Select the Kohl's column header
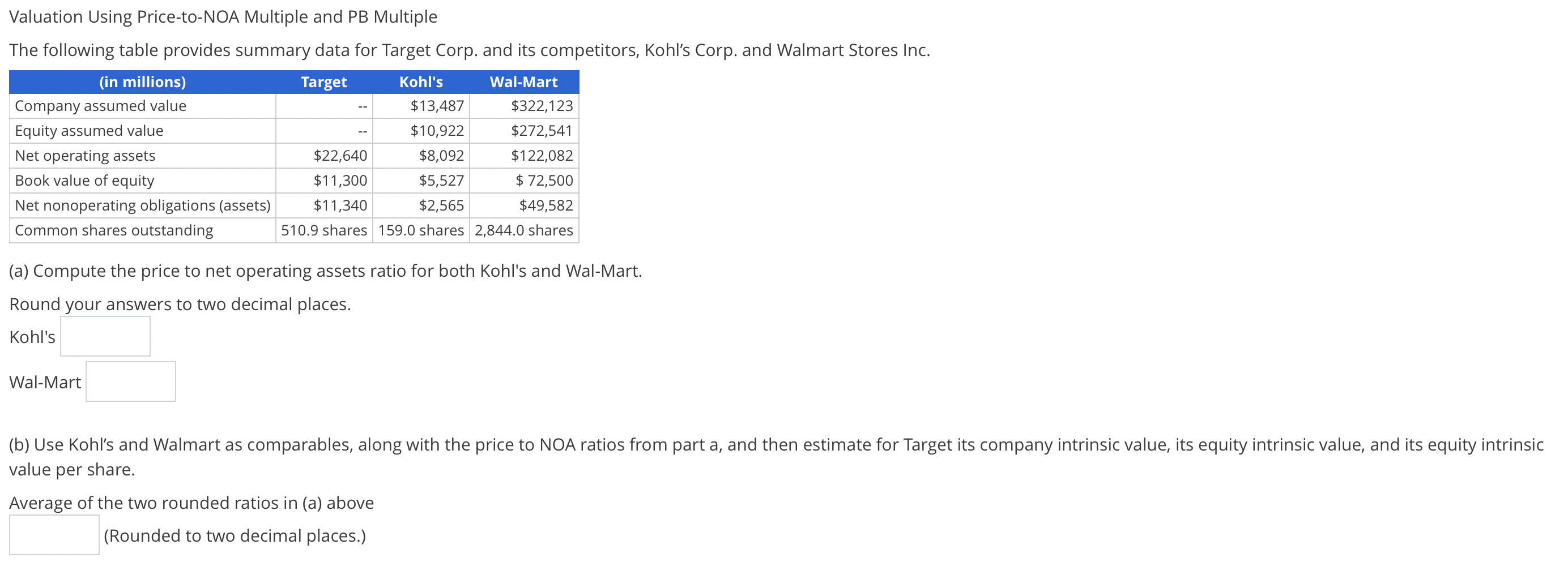 point(421,82)
